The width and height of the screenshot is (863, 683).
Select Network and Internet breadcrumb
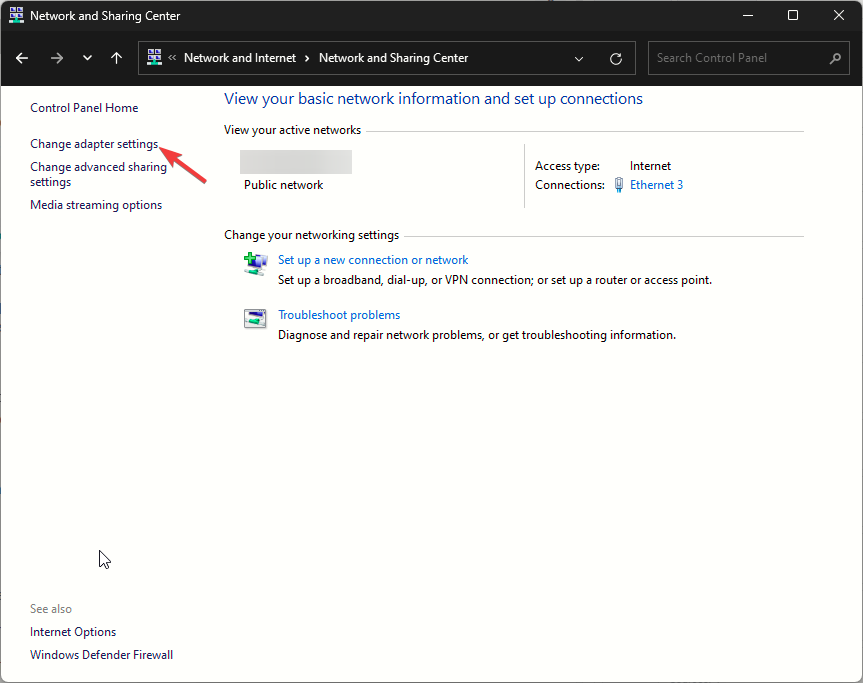pos(240,58)
